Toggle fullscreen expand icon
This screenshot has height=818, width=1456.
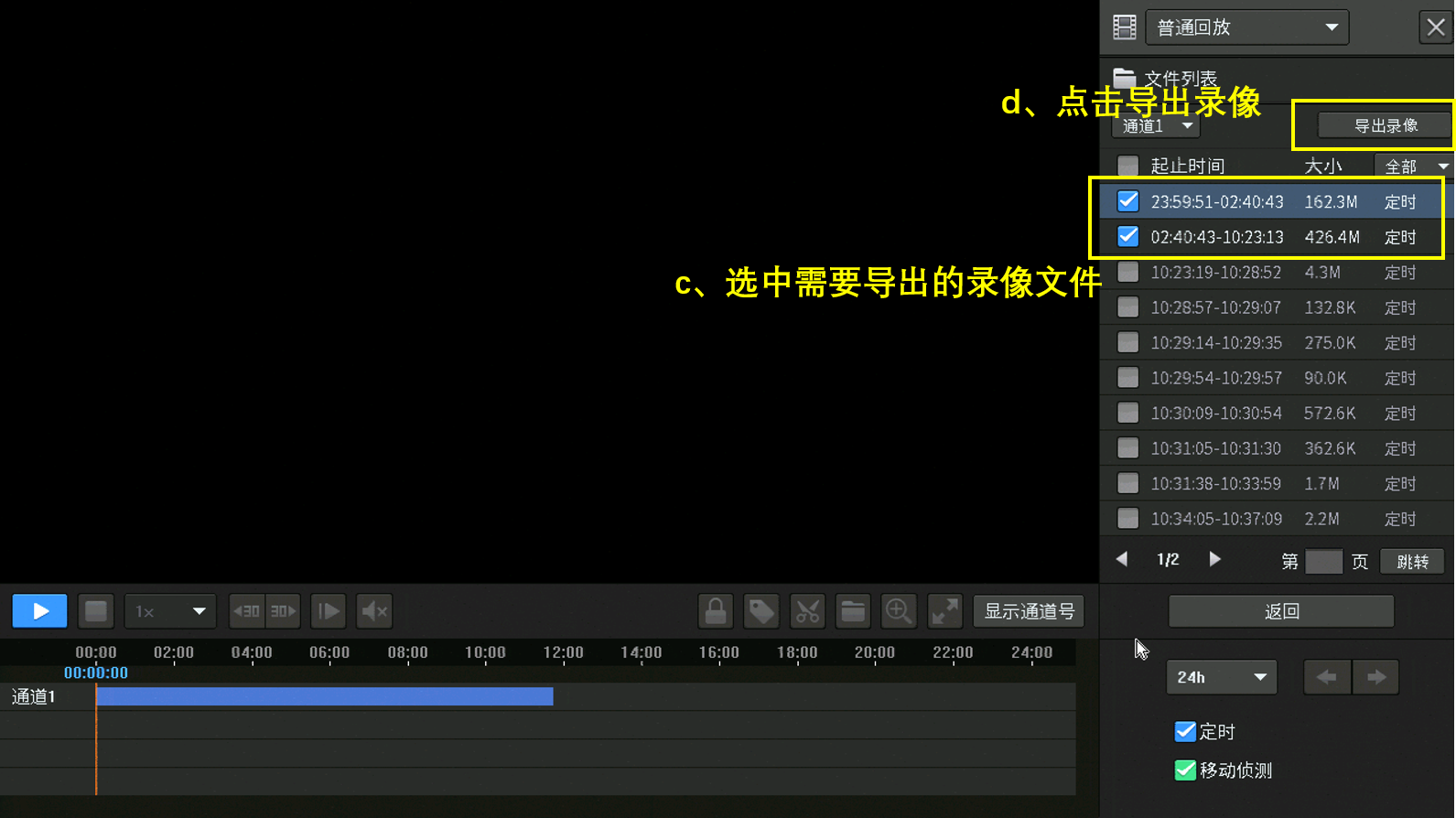coord(944,611)
